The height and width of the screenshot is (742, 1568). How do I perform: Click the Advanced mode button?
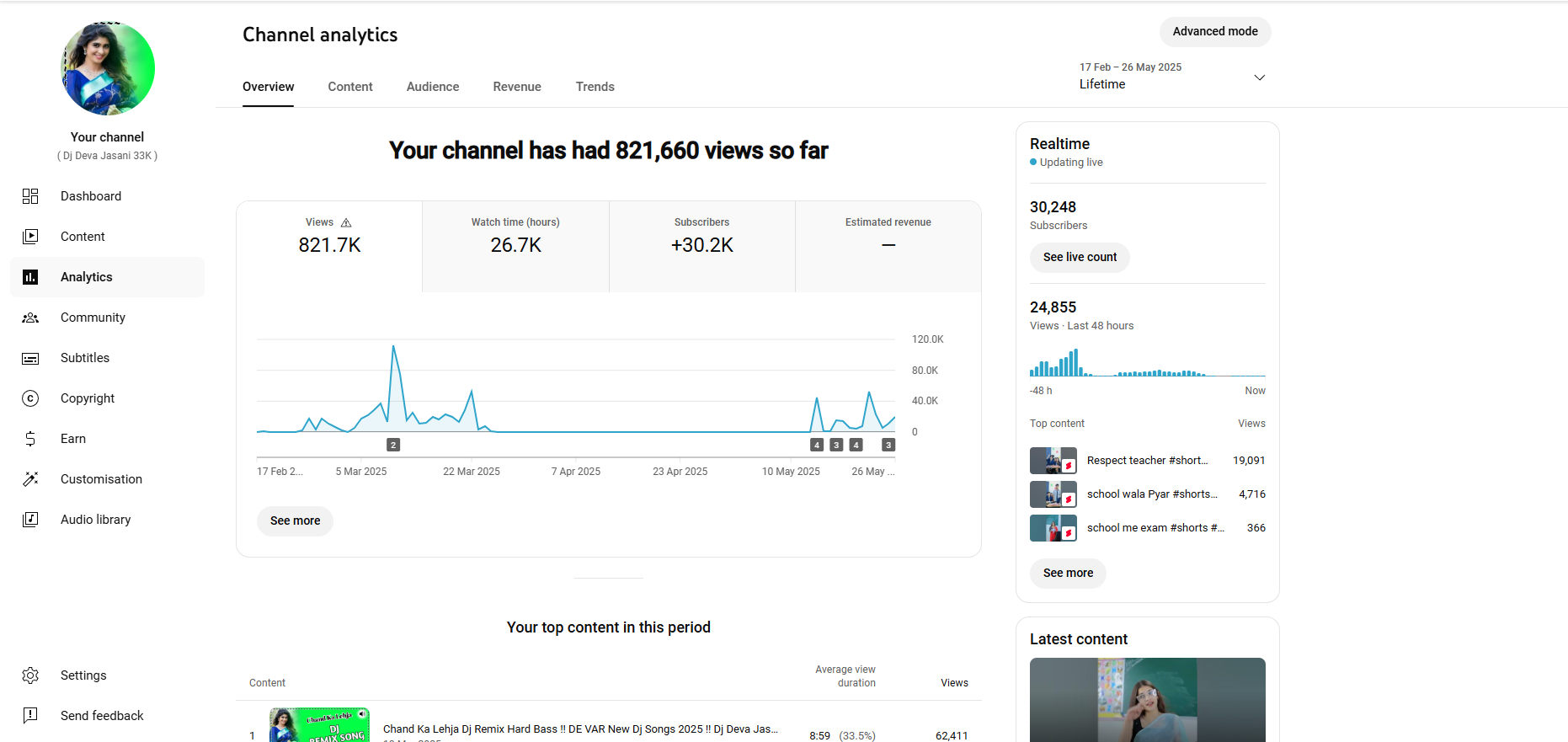[x=1214, y=32]
